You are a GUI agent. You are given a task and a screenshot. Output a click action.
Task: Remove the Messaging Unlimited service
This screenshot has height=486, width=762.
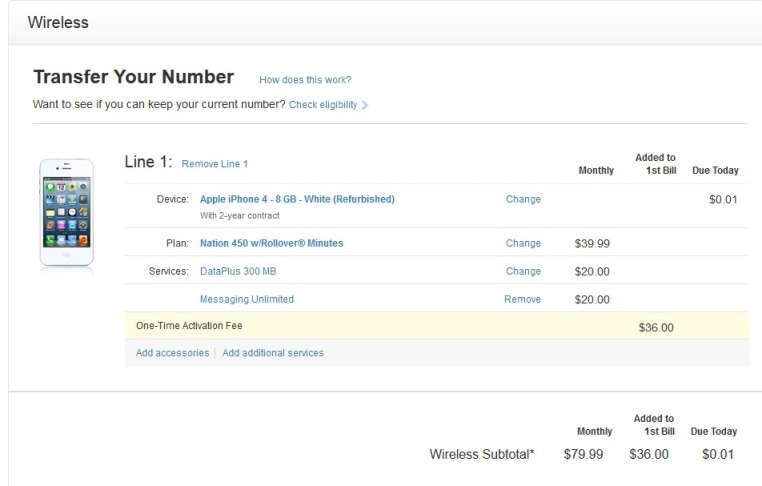point(522,299)
